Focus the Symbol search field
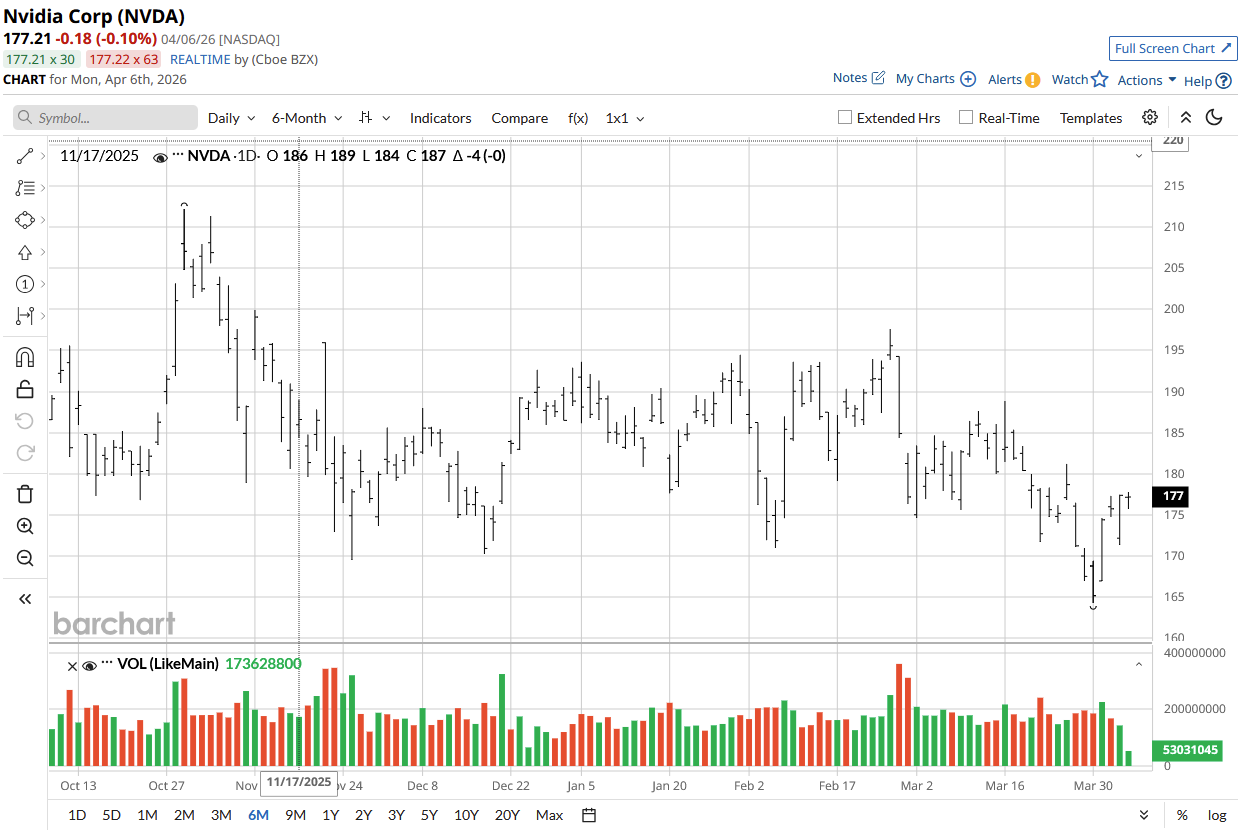1245x840 pixels. pos(105,117)
